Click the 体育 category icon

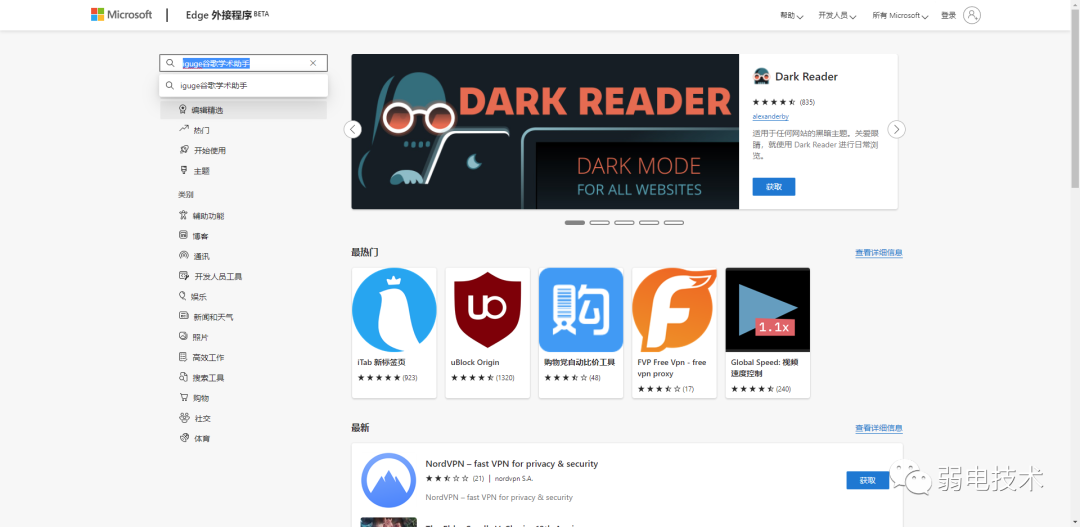click(x=183, y=437)
